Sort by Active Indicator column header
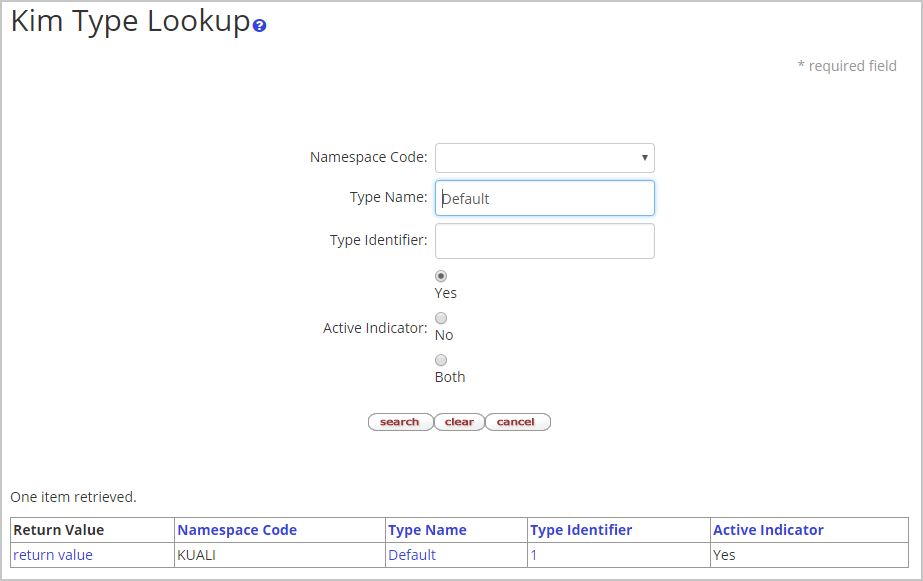Viewport: 923px width, 581px height. click(768, 530)
